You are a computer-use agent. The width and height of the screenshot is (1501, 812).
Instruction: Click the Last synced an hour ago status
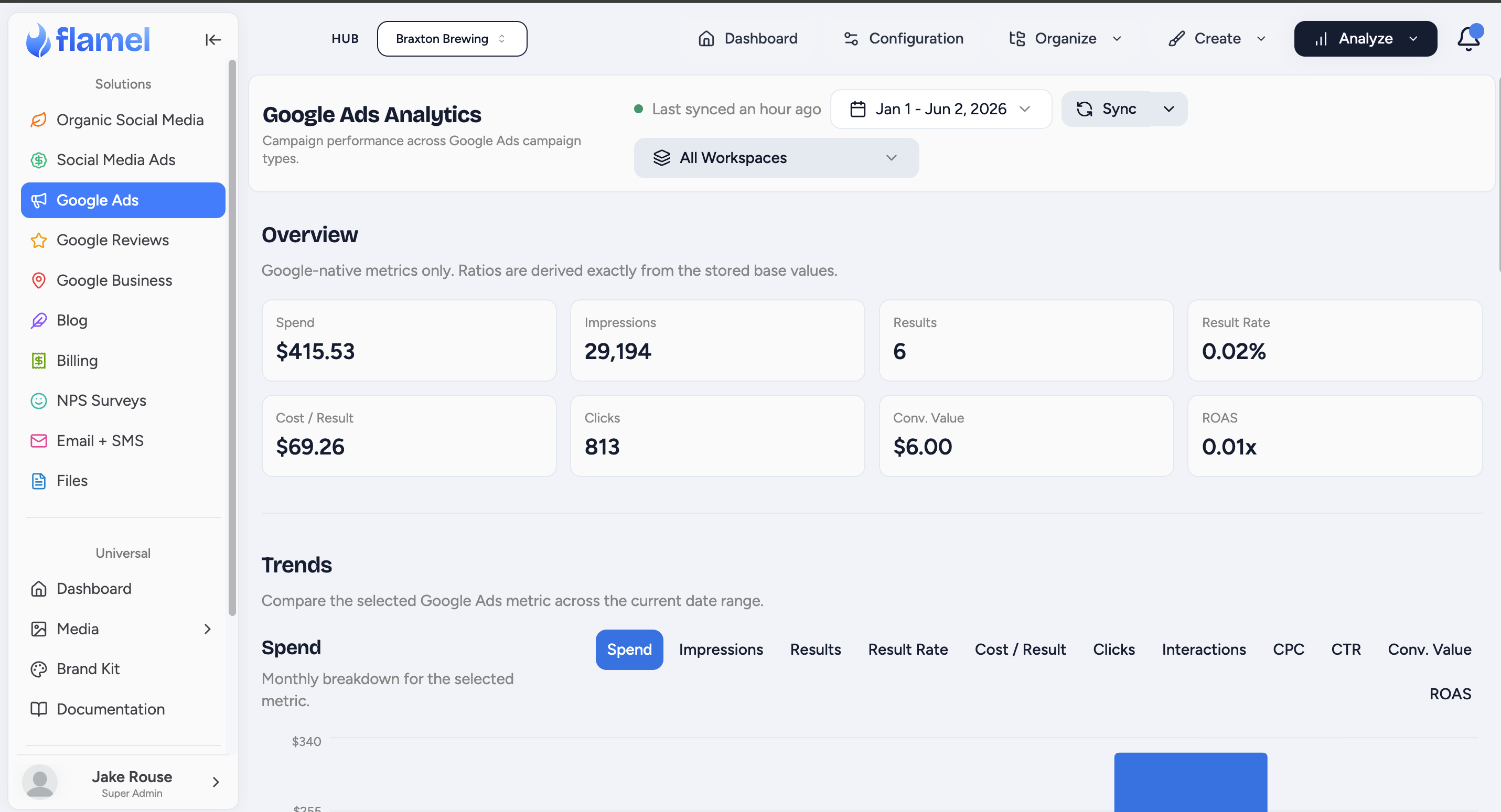(x=727, y=109)
